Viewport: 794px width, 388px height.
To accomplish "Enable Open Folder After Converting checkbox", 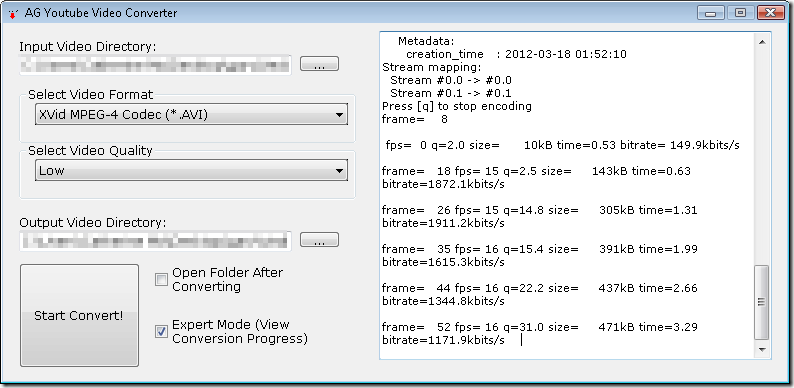I will (x=161, y=279).
